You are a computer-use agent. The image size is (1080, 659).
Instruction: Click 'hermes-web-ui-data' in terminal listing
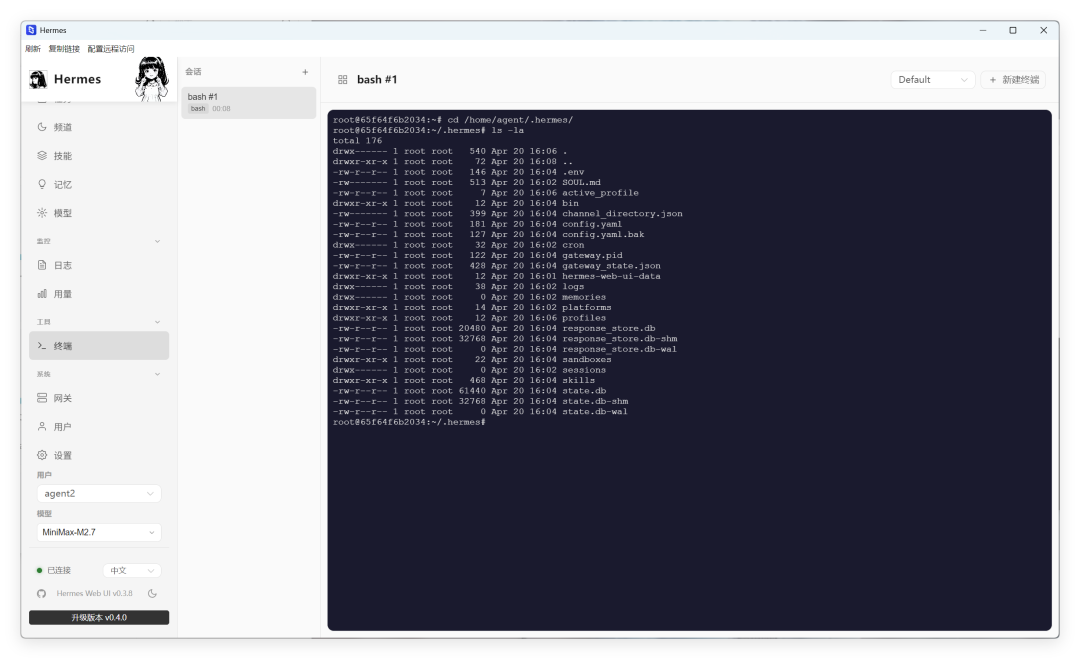pos(611,276)
